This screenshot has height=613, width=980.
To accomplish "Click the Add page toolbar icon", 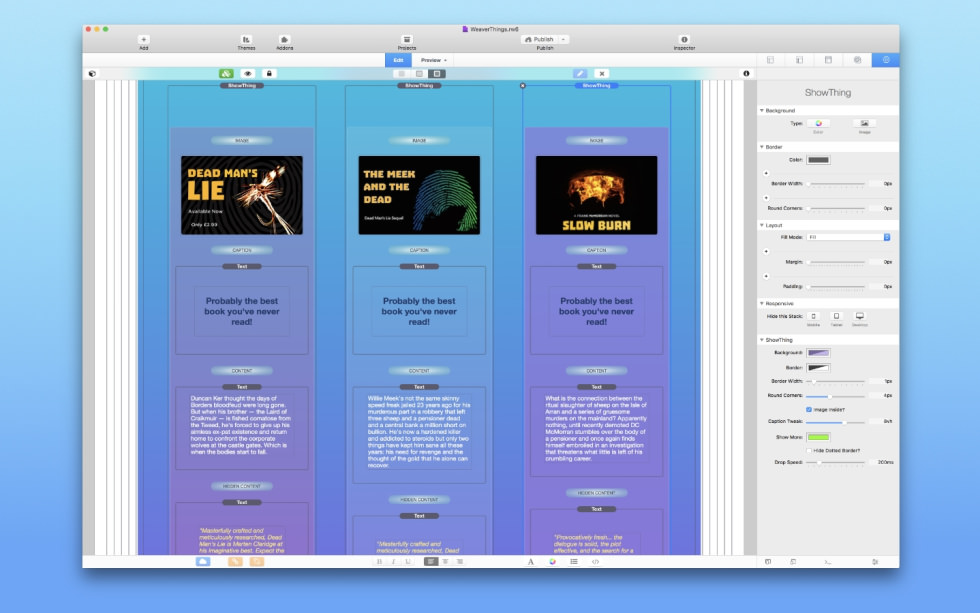I will pyautogui.click(x=144, y=40).
